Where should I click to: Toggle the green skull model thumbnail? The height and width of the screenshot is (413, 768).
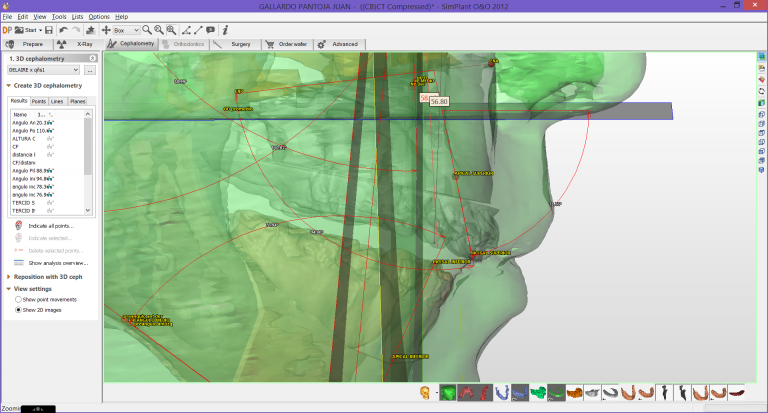tap(447, 393)
